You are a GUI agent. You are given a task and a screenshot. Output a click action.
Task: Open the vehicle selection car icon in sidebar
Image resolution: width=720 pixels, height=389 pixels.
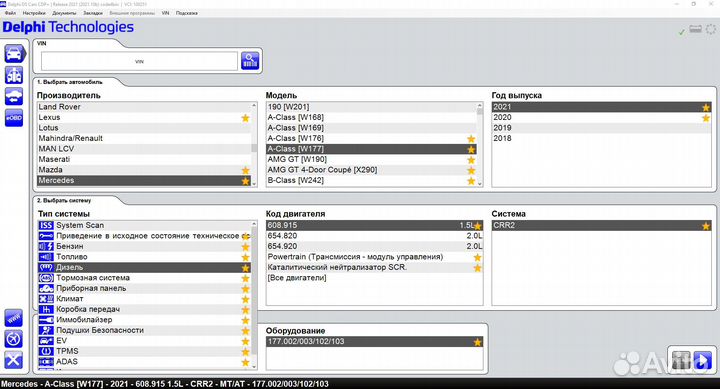click(15, 54)
